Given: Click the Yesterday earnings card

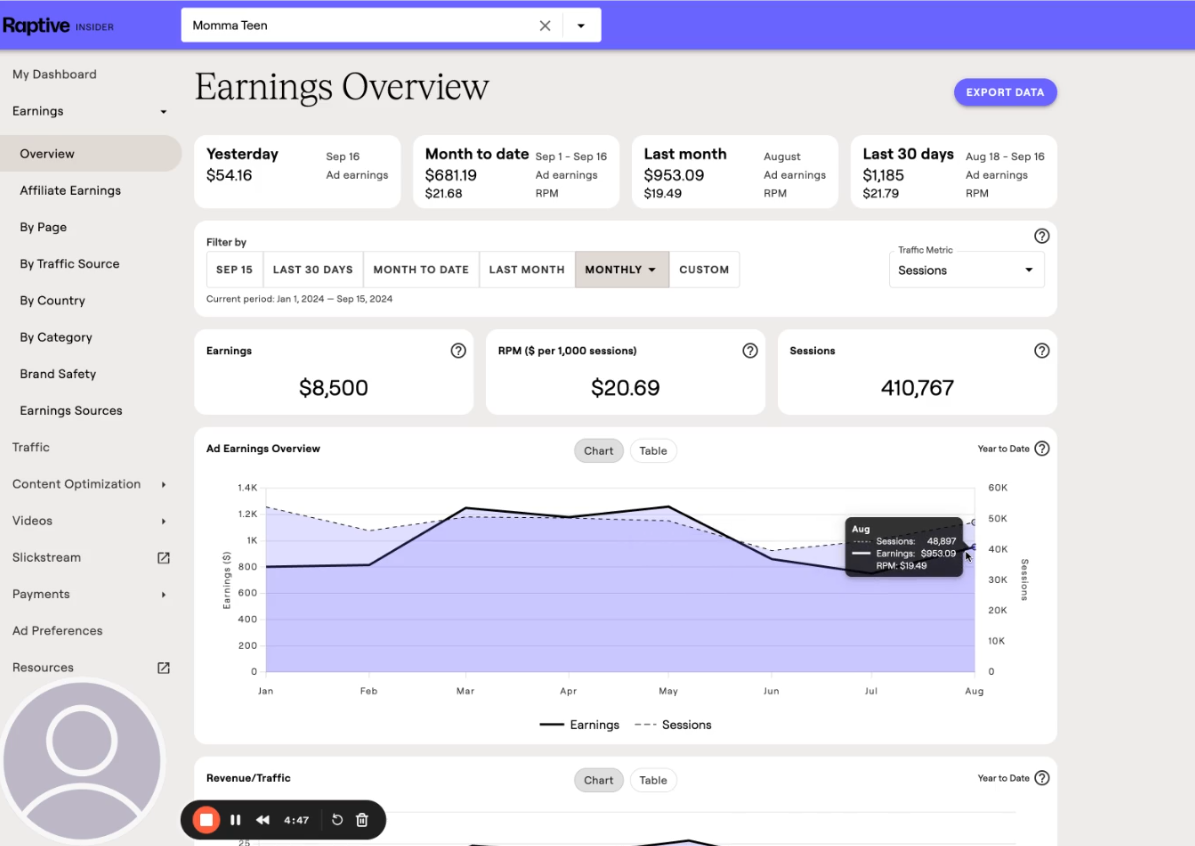Looking at the screenshot, I should pyautogui.click(x=297, y=171).
